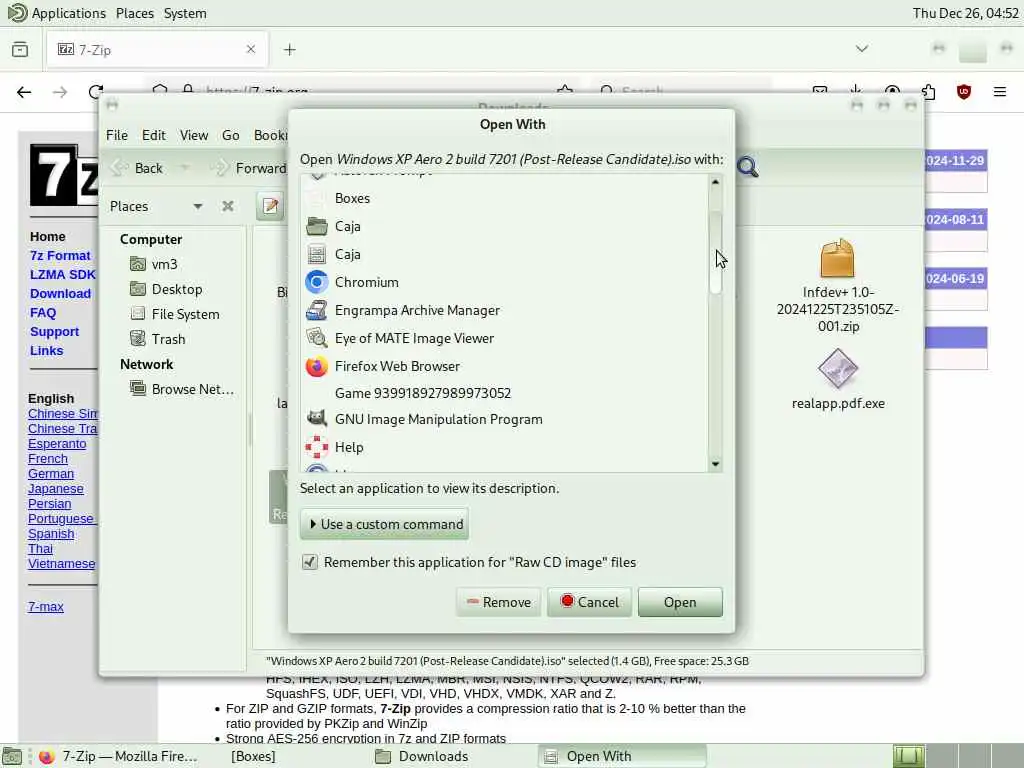
Task: Toggle the location edit pencil icon
Action: [x=270, y=206]
